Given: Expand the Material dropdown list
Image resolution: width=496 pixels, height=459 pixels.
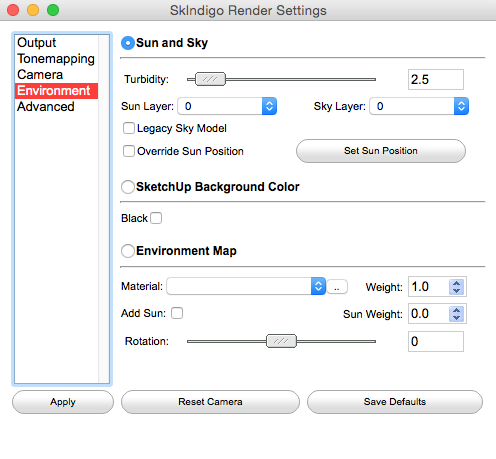Looking at the screenshot, I should point(246,286).
